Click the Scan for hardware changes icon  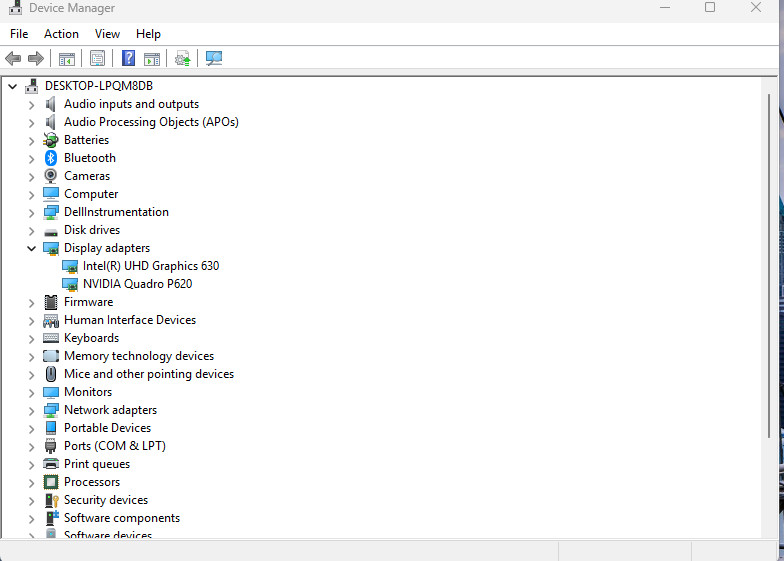tap(214, 58)
